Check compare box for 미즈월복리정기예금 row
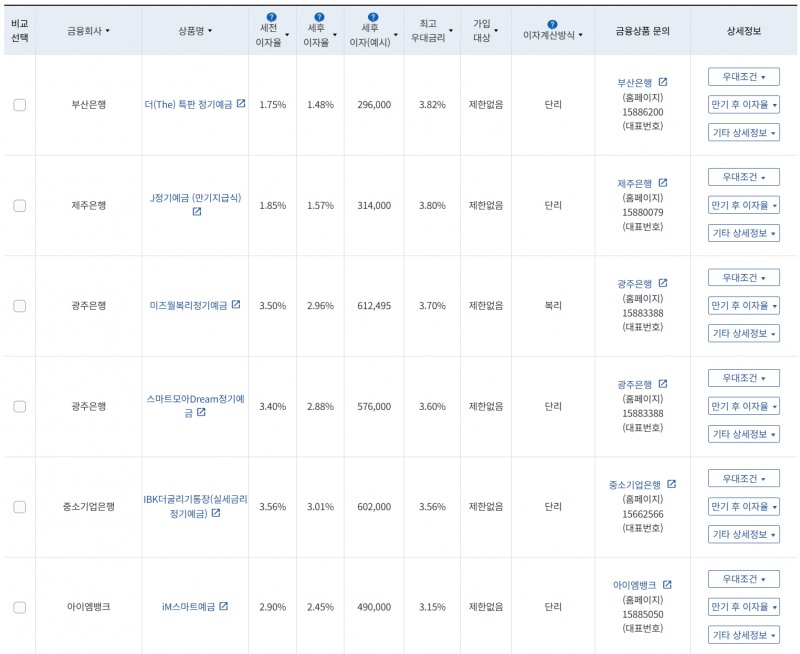The width and height of the screenshot is (800, 654). (x=19, y=306)
